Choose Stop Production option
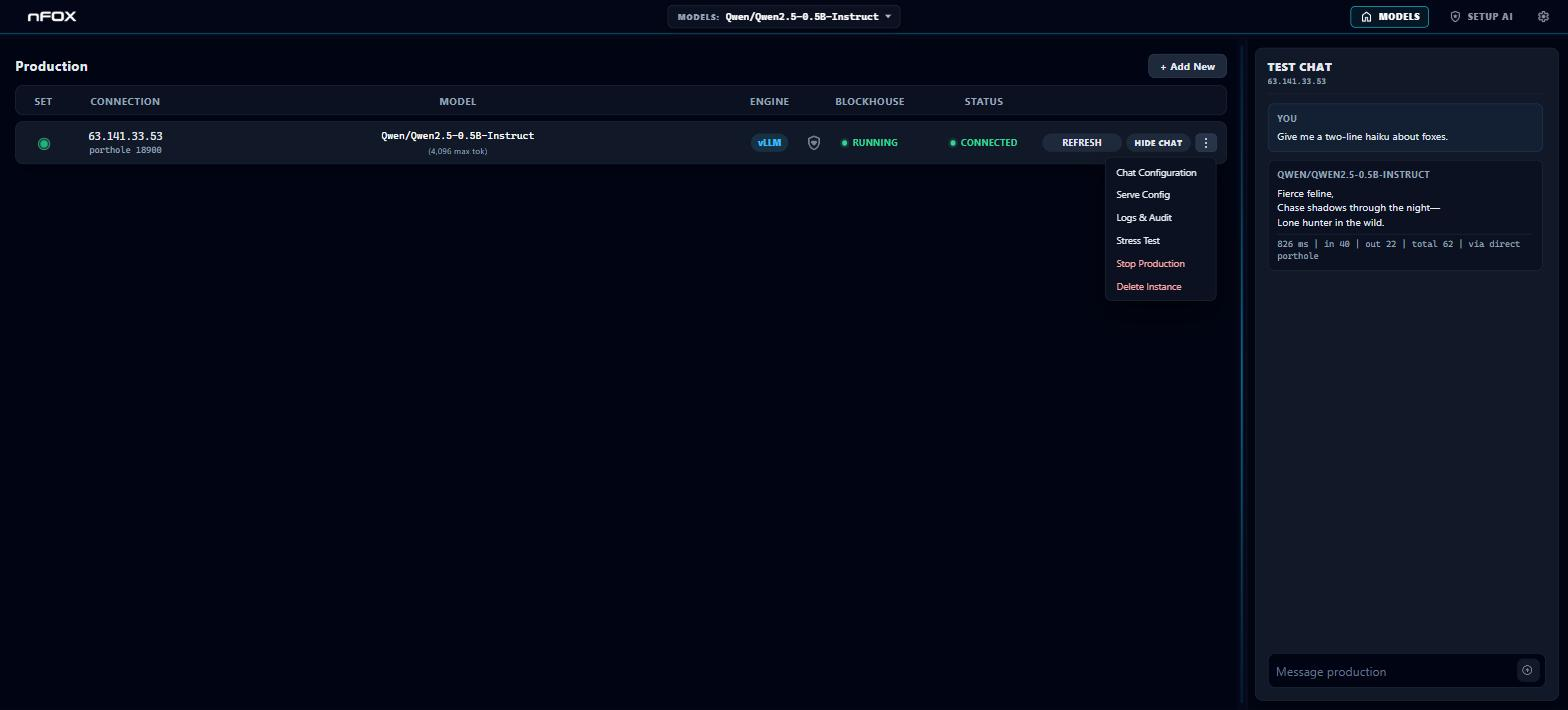The width and height of the screenshot is (1568, 710). 1150,264
